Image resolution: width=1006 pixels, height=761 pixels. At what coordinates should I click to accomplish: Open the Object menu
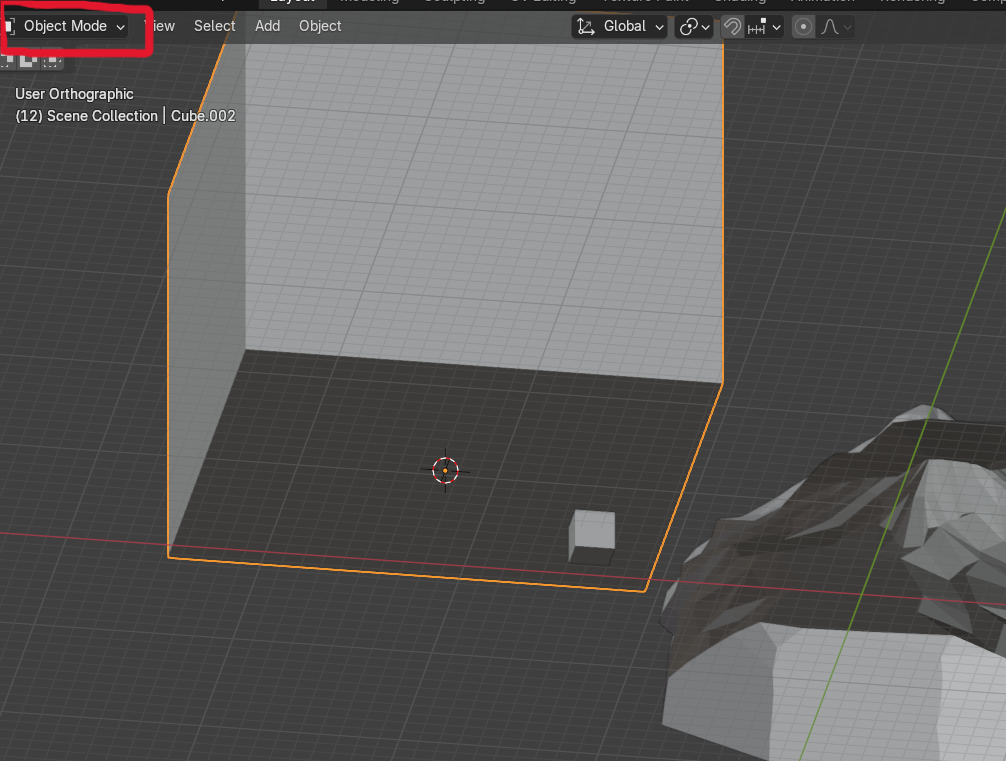pos(320,26)
